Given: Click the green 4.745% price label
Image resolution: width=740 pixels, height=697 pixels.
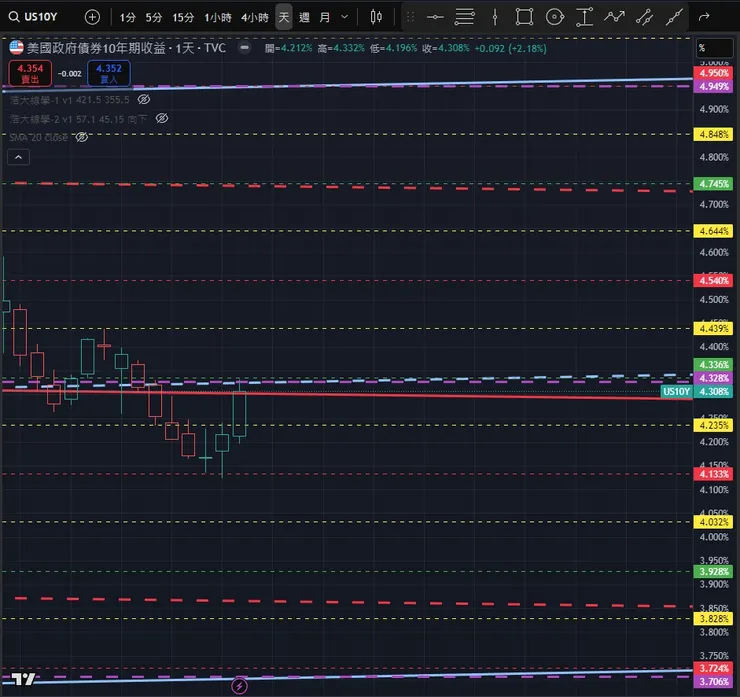Looking at the screenshot, I should tap(713, 184).
